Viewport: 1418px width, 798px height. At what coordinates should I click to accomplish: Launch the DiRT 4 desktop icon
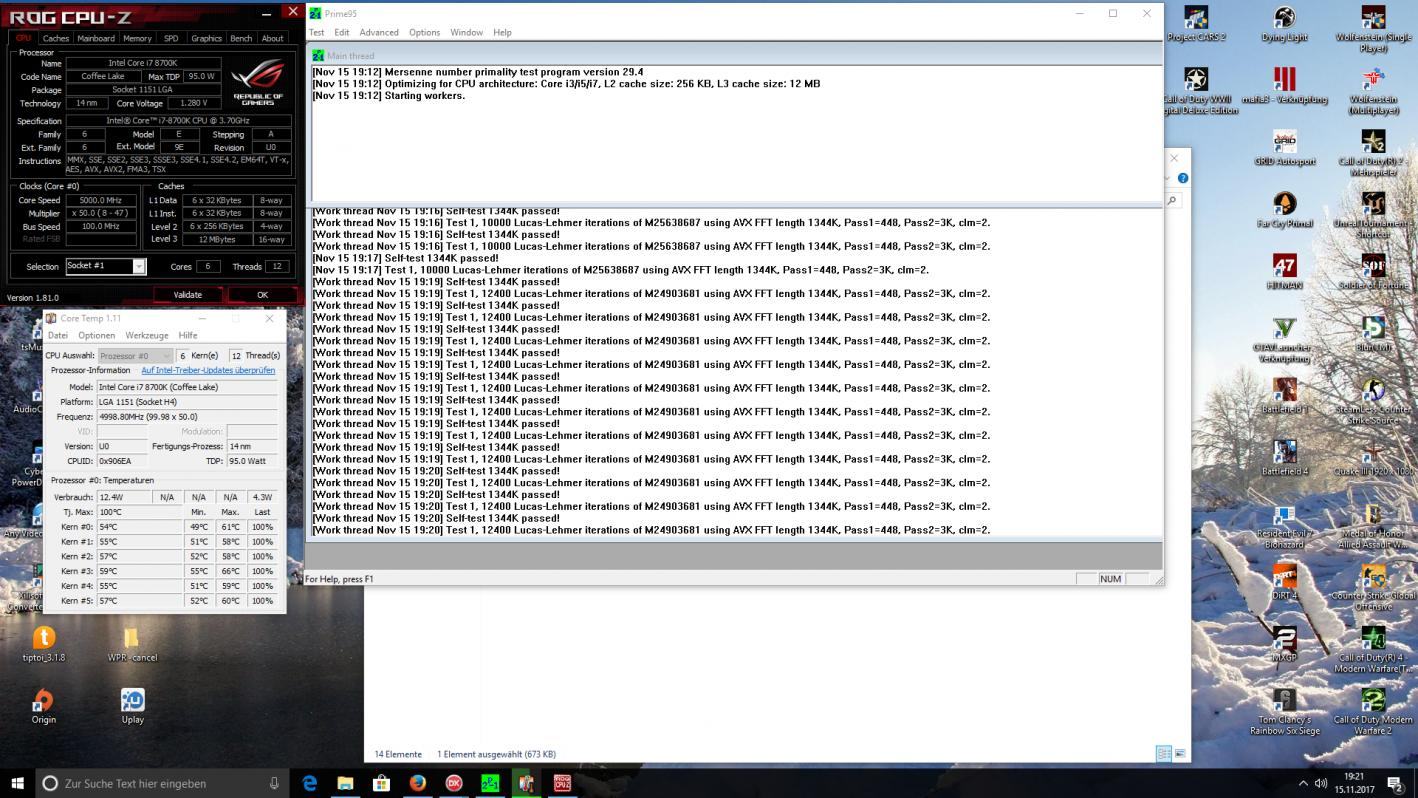point(1284,582)
